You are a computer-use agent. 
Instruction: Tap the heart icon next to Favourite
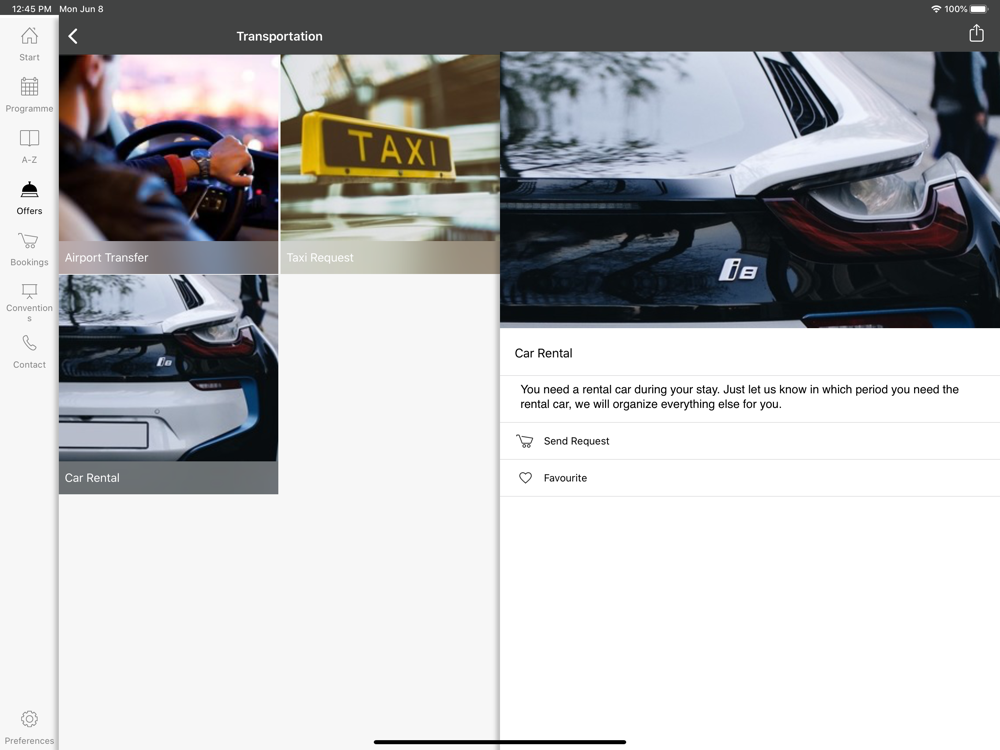pyautogui.click(x=525, y=478)
